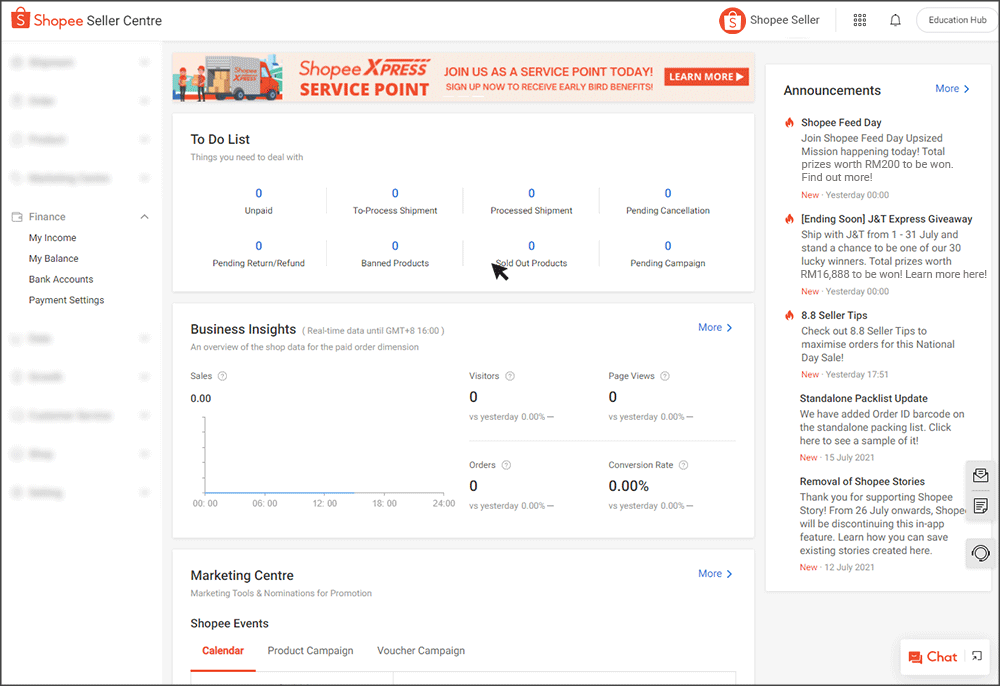Image resolution: width=1000 pixels, height=686 pixels.
Task: Click the Conversion Rate help icon
Action: [x=684, y=465]
